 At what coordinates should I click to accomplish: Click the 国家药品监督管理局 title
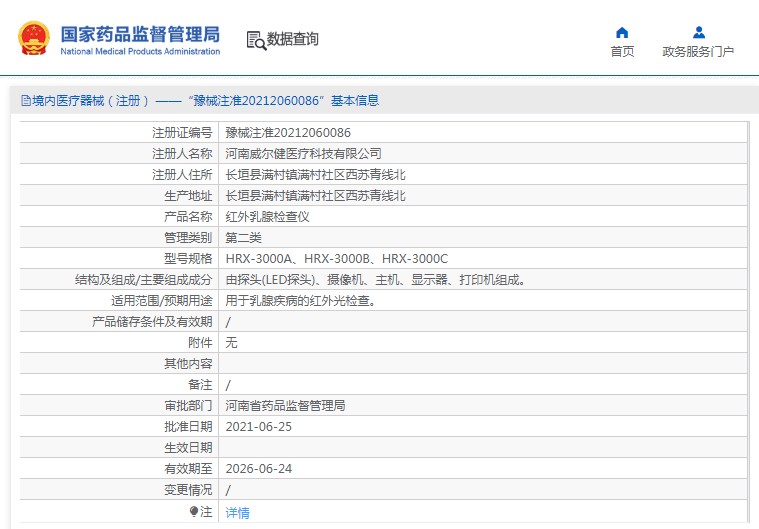140,34
